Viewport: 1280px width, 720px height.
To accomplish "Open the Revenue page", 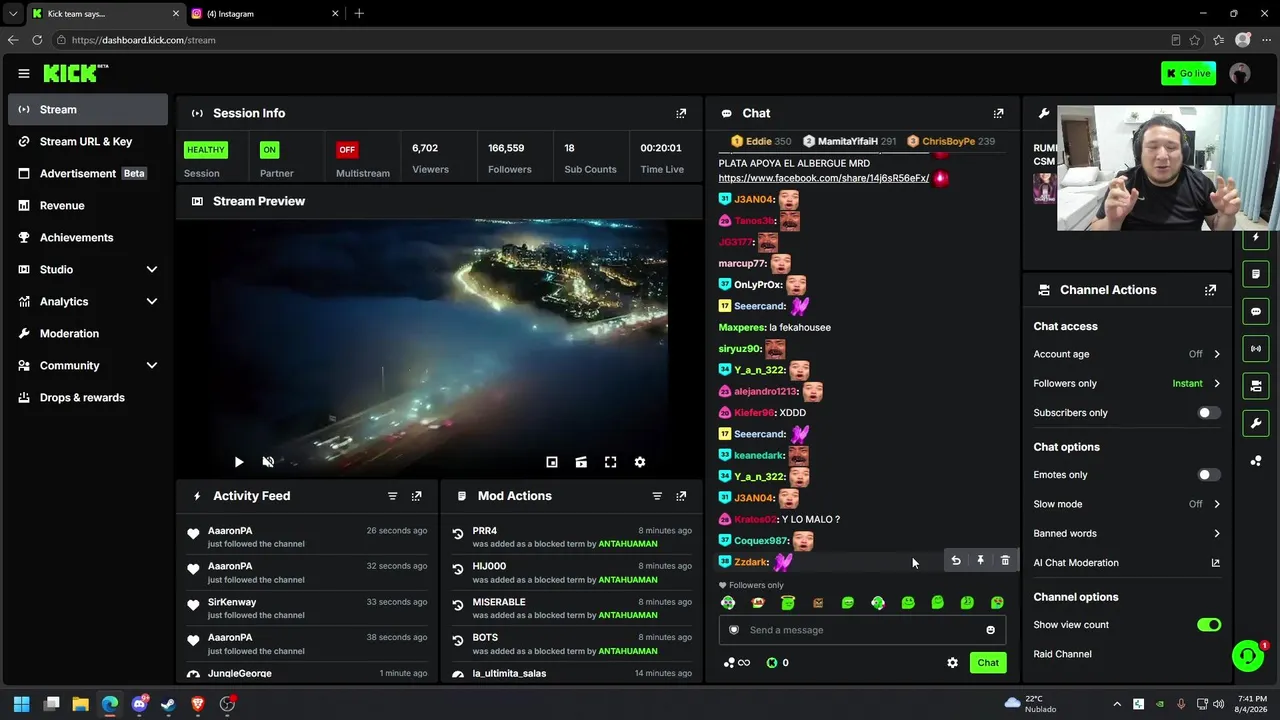I will tap(88, 205).
